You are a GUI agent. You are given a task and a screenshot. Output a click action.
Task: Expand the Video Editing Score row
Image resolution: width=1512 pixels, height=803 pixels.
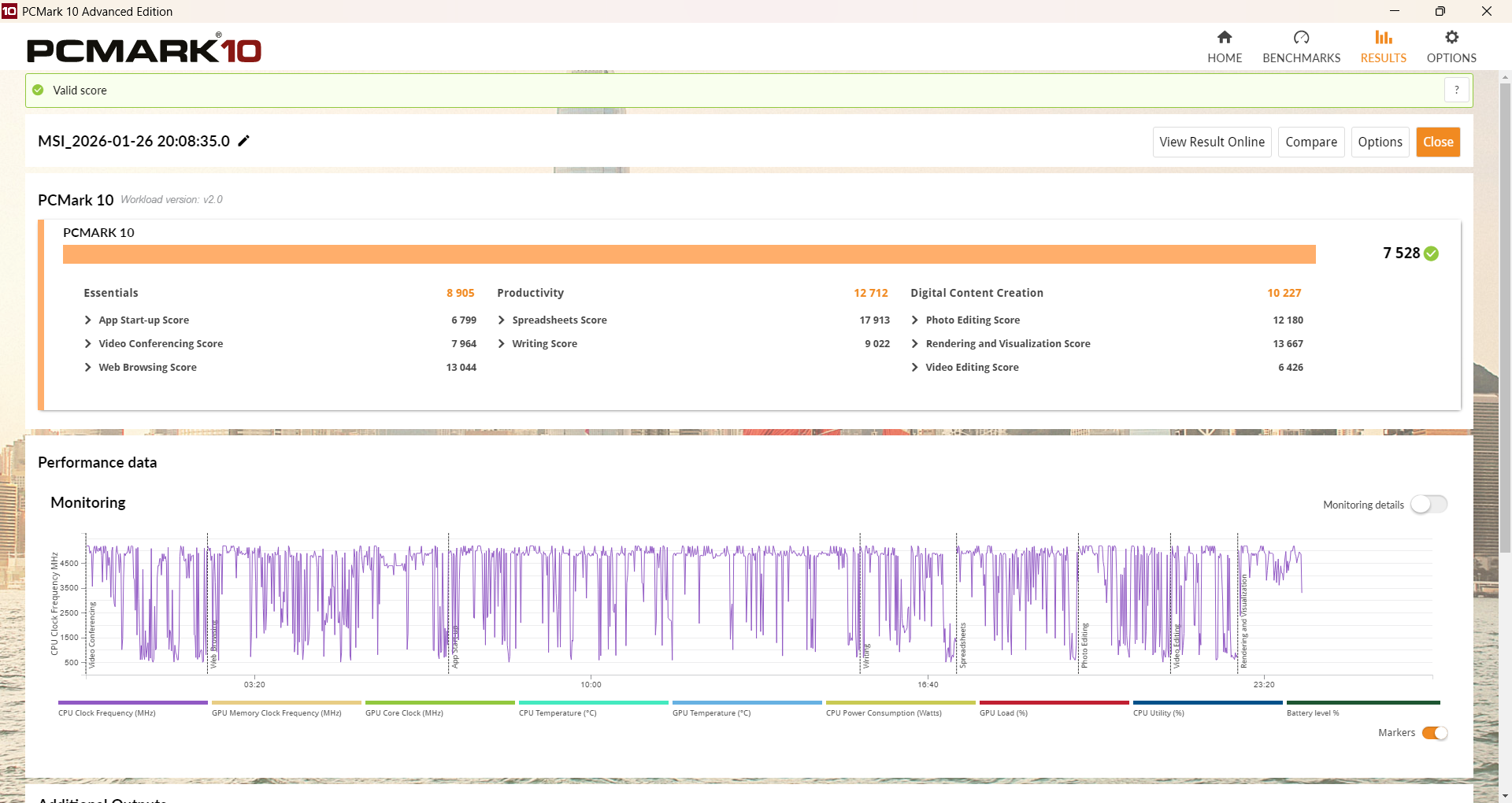point(915,368)
